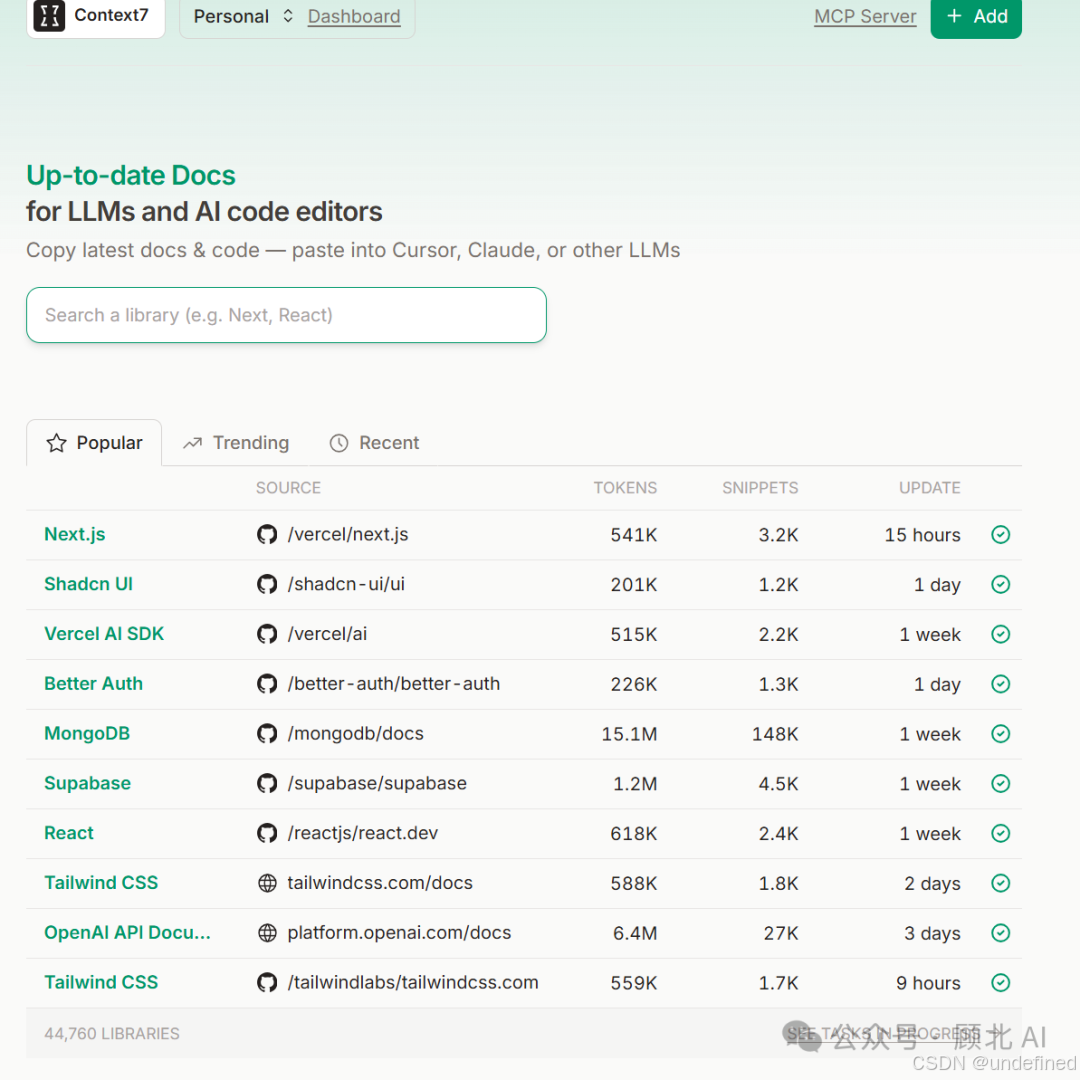This screenshot has height=1080, width=1080.
Task: Open the React library
Action: [x=69, y=833]
